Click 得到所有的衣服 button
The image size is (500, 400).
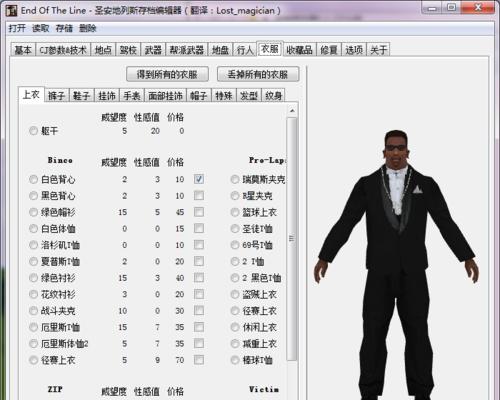click(167, 74)
